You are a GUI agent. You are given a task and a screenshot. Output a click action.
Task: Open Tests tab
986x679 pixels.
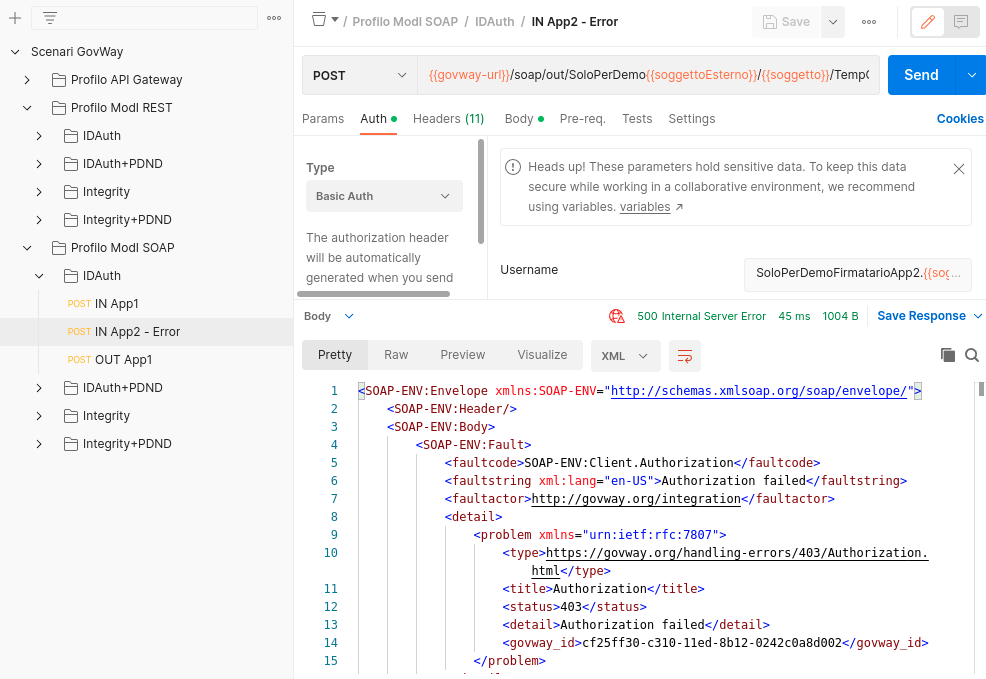[x=637, y=119]
